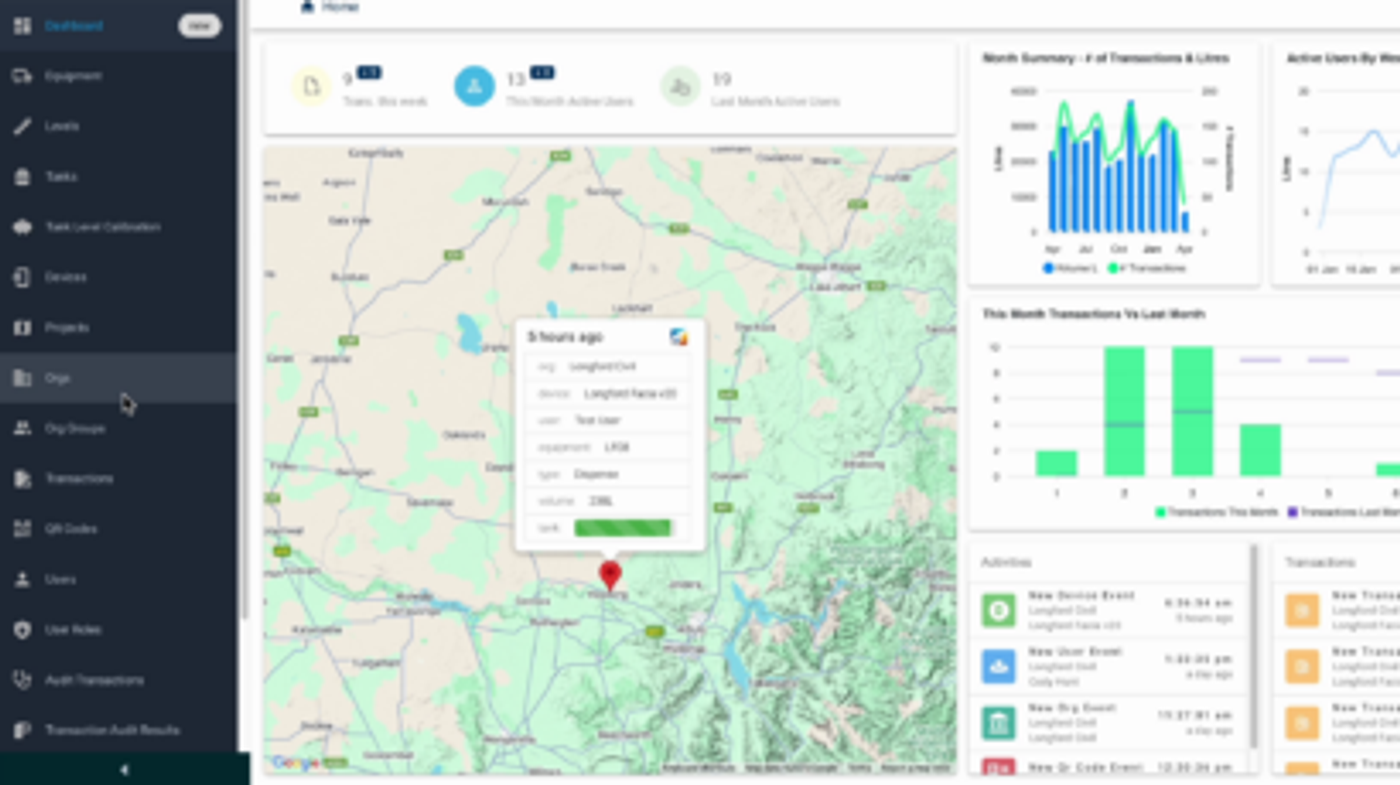Click the 'volume' row in map popup
Viewport: 1400px width, 785px height.
(607, 501)
